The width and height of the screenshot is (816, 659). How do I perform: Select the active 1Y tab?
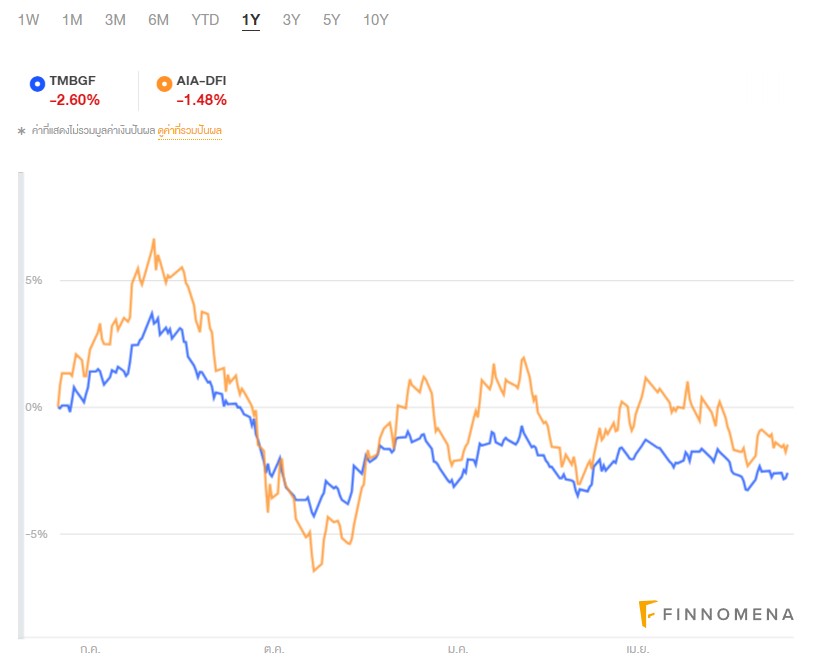(250, 20)
